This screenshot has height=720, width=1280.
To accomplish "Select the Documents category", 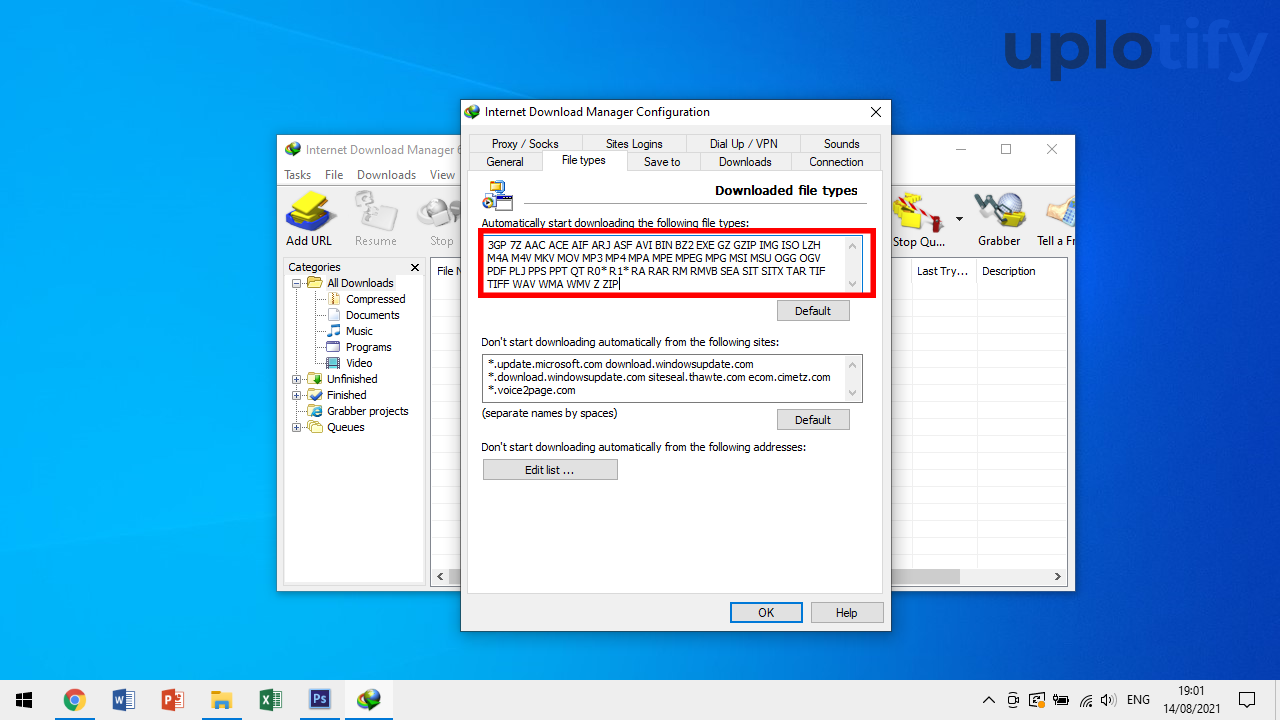I will [x=372, y=315].
